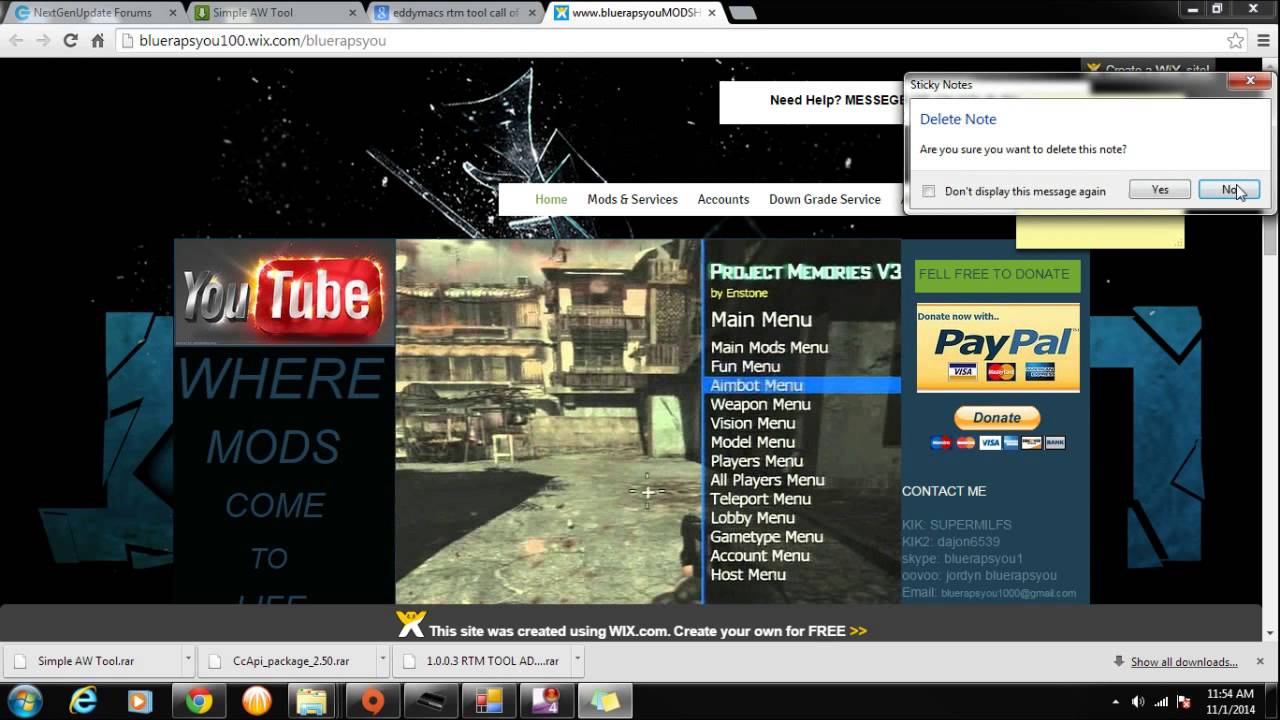Open the volume speaker tray icon
1280x720 pixels.
pyautogui.click(x=1138, y=701)
